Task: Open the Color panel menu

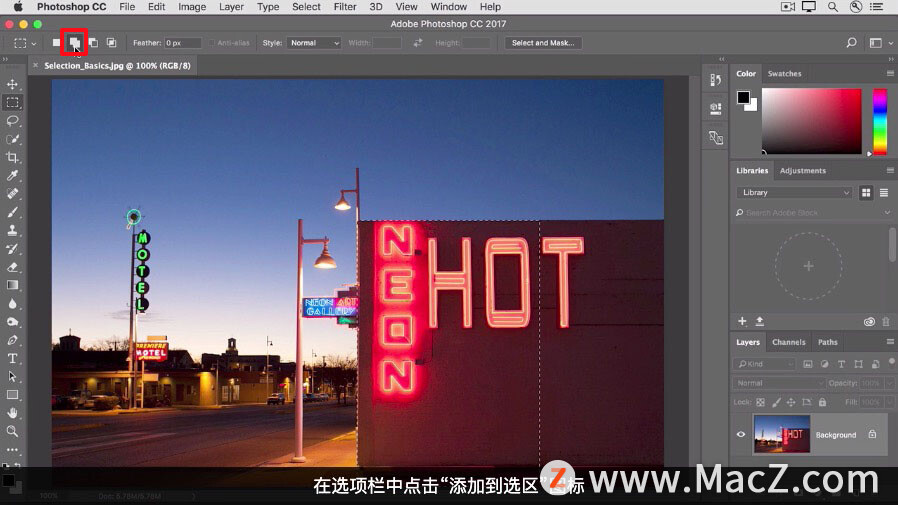Action: coord(890,73)
